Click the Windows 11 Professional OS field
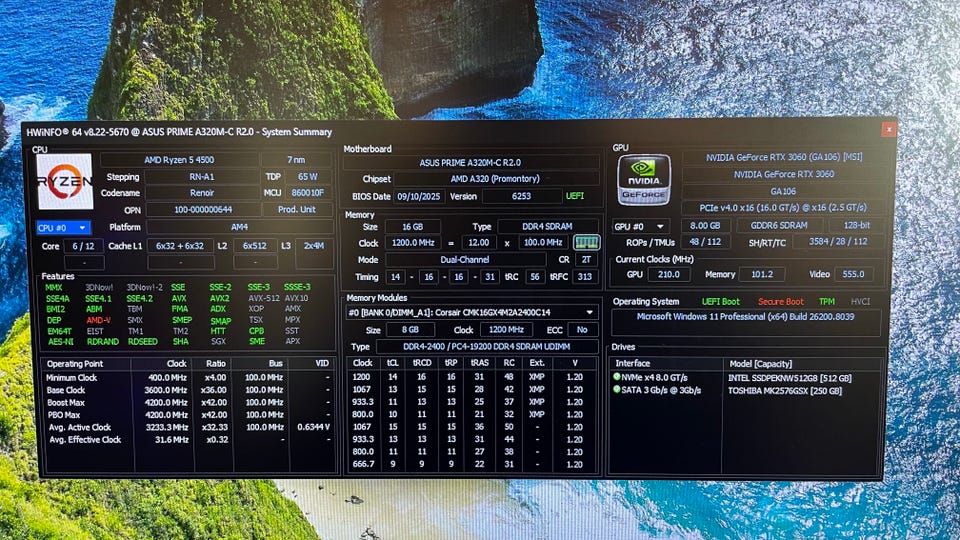Viewport: 960px width, 540px height. [746, 317]
